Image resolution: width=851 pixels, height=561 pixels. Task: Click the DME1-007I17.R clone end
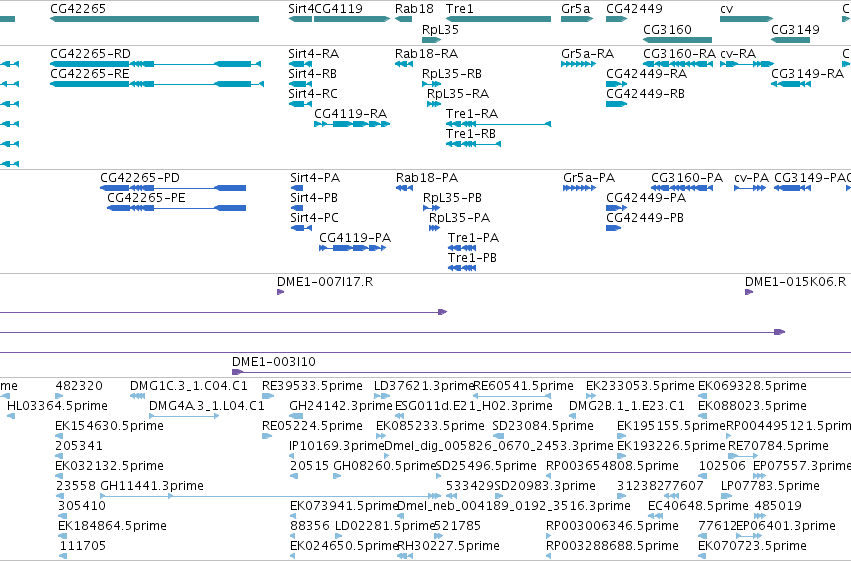coord(281,292)
